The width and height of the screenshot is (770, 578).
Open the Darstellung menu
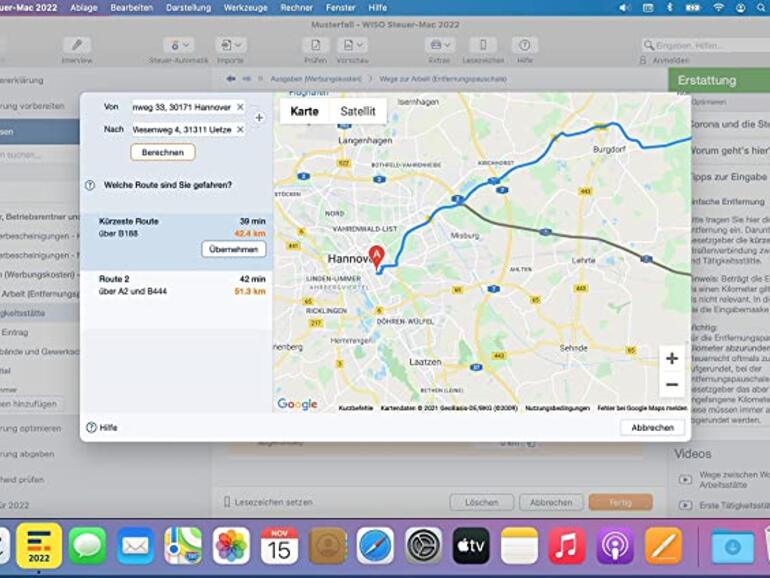click(189, 8)
